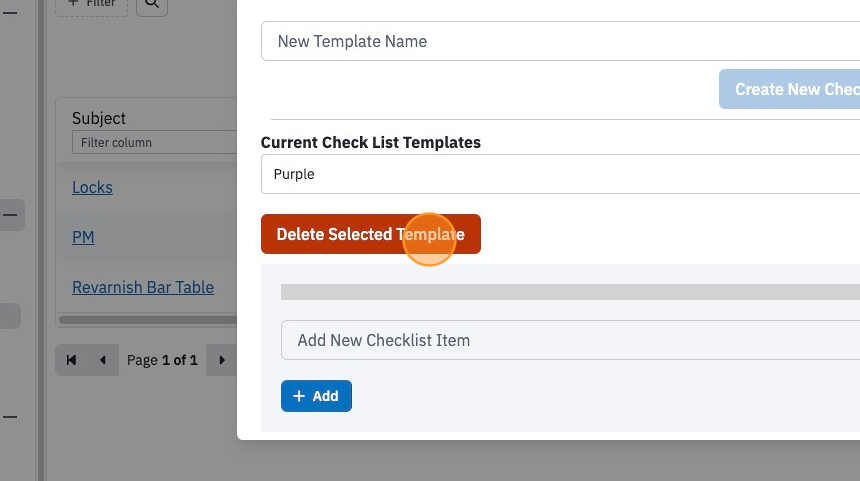Image resolution: width=860 pixels, height=481 pixels.
Task: Click Create New Checklist template button
Action: (790, 89)
